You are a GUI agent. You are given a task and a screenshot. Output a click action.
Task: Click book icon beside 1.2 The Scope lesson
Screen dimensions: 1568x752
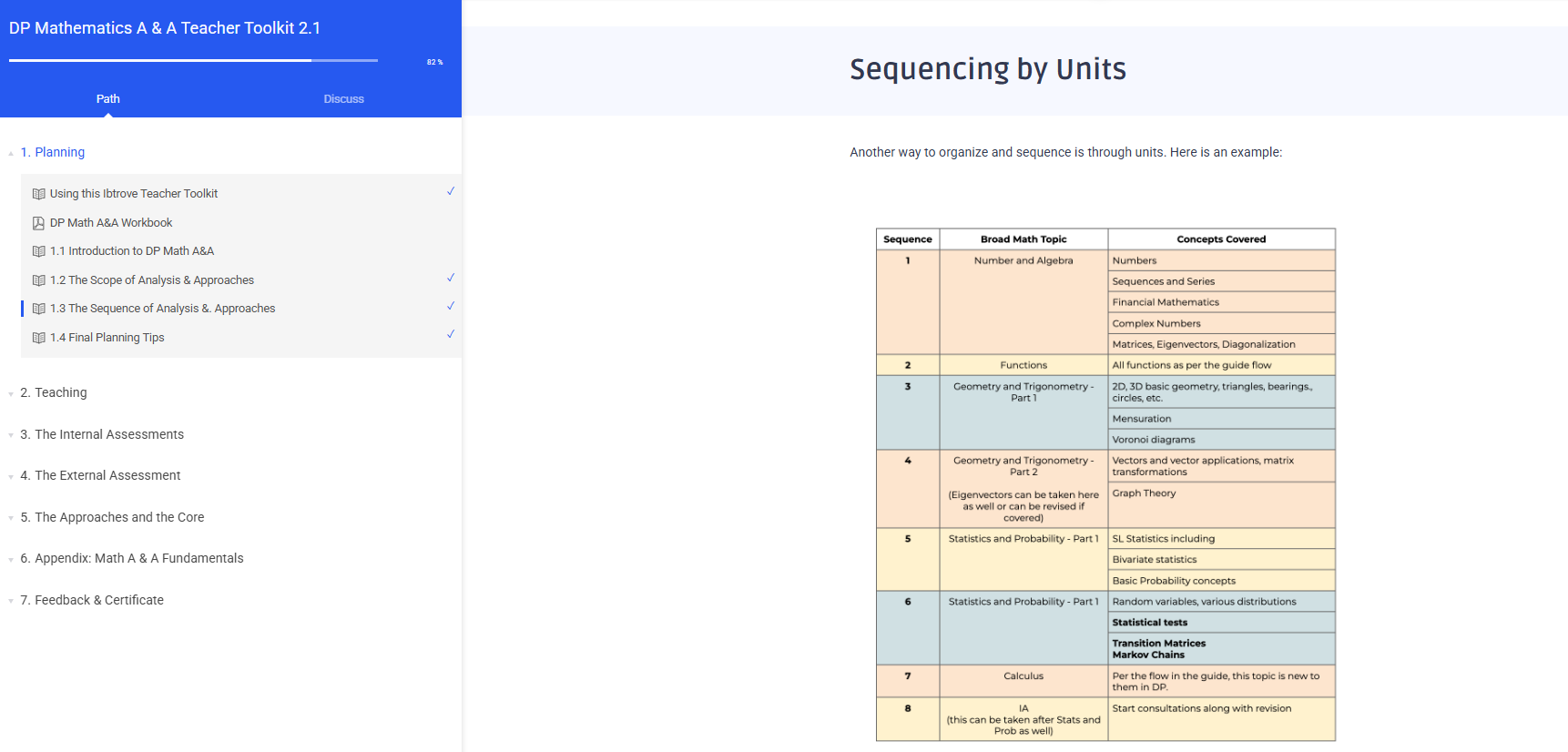[x=38, y=280]
